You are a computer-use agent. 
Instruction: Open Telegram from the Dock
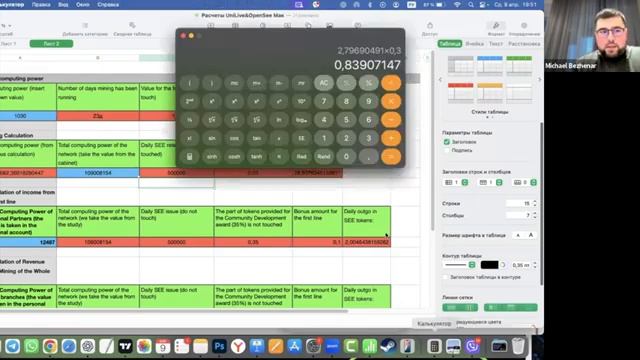(12, 347)
